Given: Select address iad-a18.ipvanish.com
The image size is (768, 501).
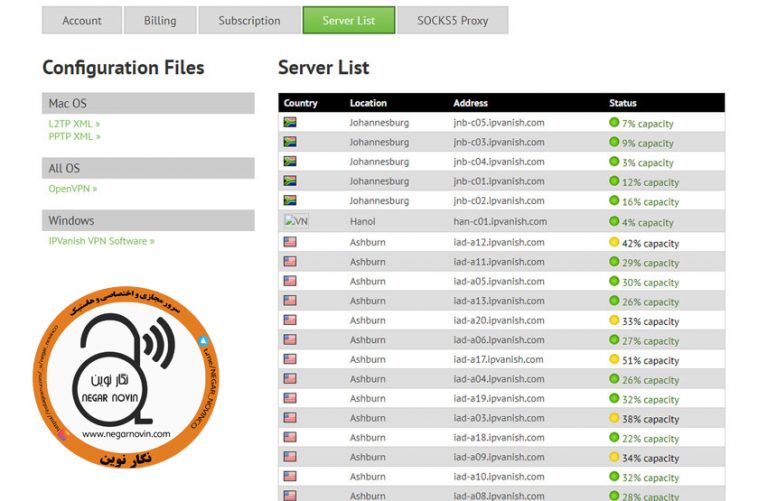Looking at the screenshot, I should click(499, 437).
